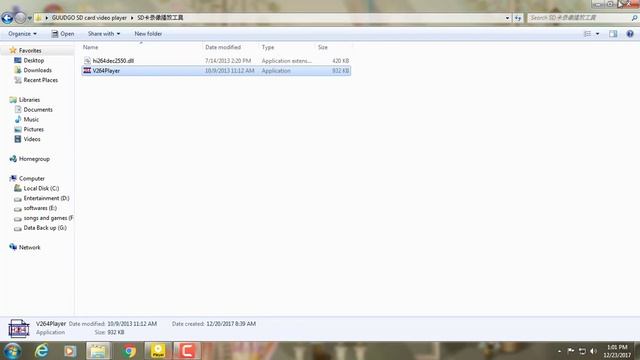Open softwares (E:) drive
The width and height of the screenshot is (640, 360).
point(40,208)
